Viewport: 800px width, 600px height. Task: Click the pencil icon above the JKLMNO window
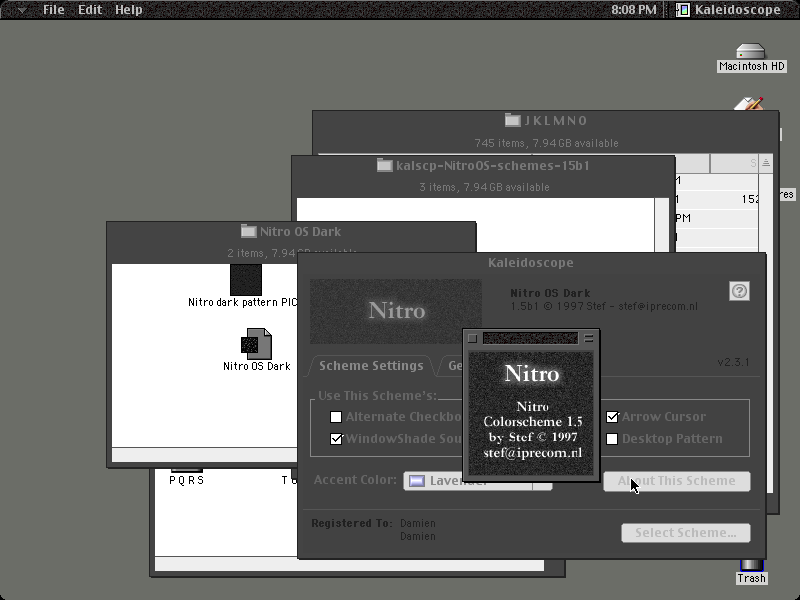click(x=749, y=104)
